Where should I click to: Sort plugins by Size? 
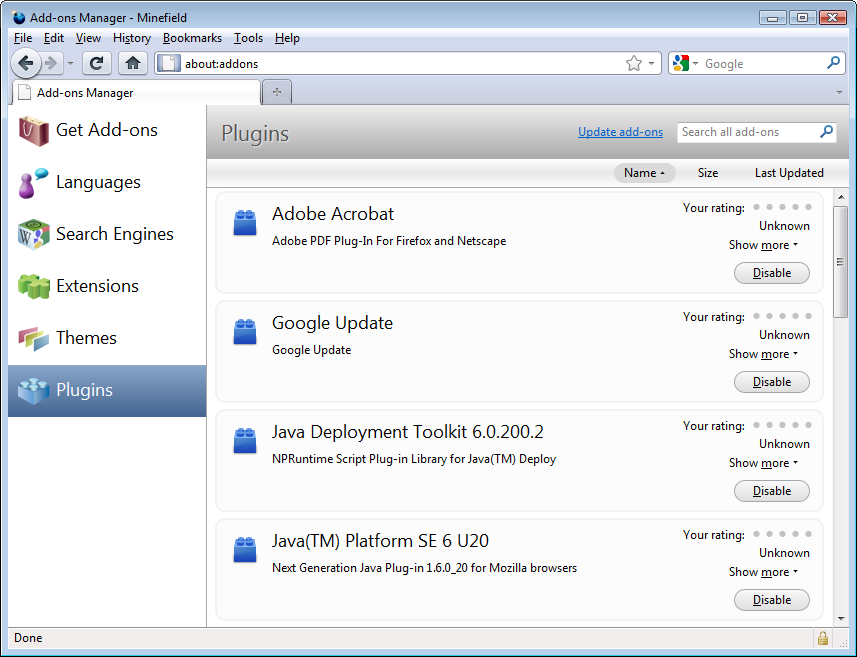(708, 173)
